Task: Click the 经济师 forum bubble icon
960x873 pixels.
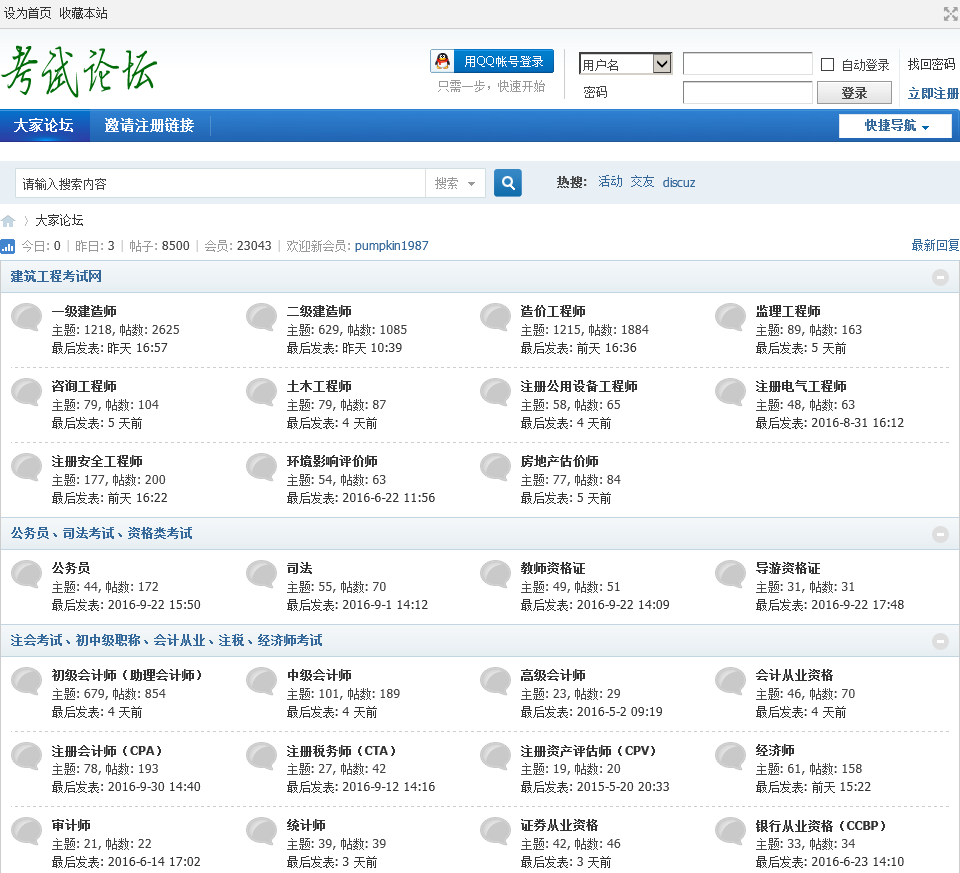Action: (731, 756)
